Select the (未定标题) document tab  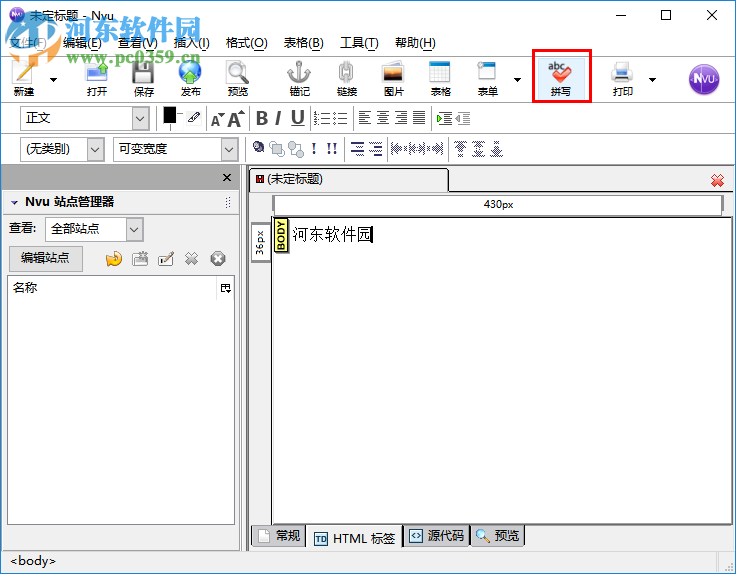tap(348, 179)
